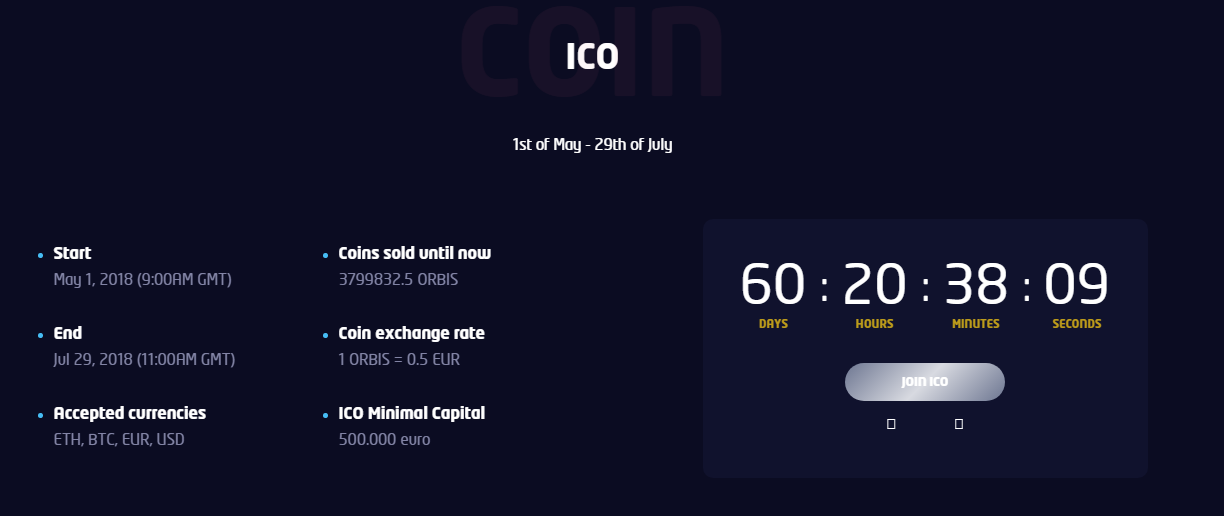Select the May 1, 2018 start date text
Viewport: 1224px width, 516px height.
142,279
